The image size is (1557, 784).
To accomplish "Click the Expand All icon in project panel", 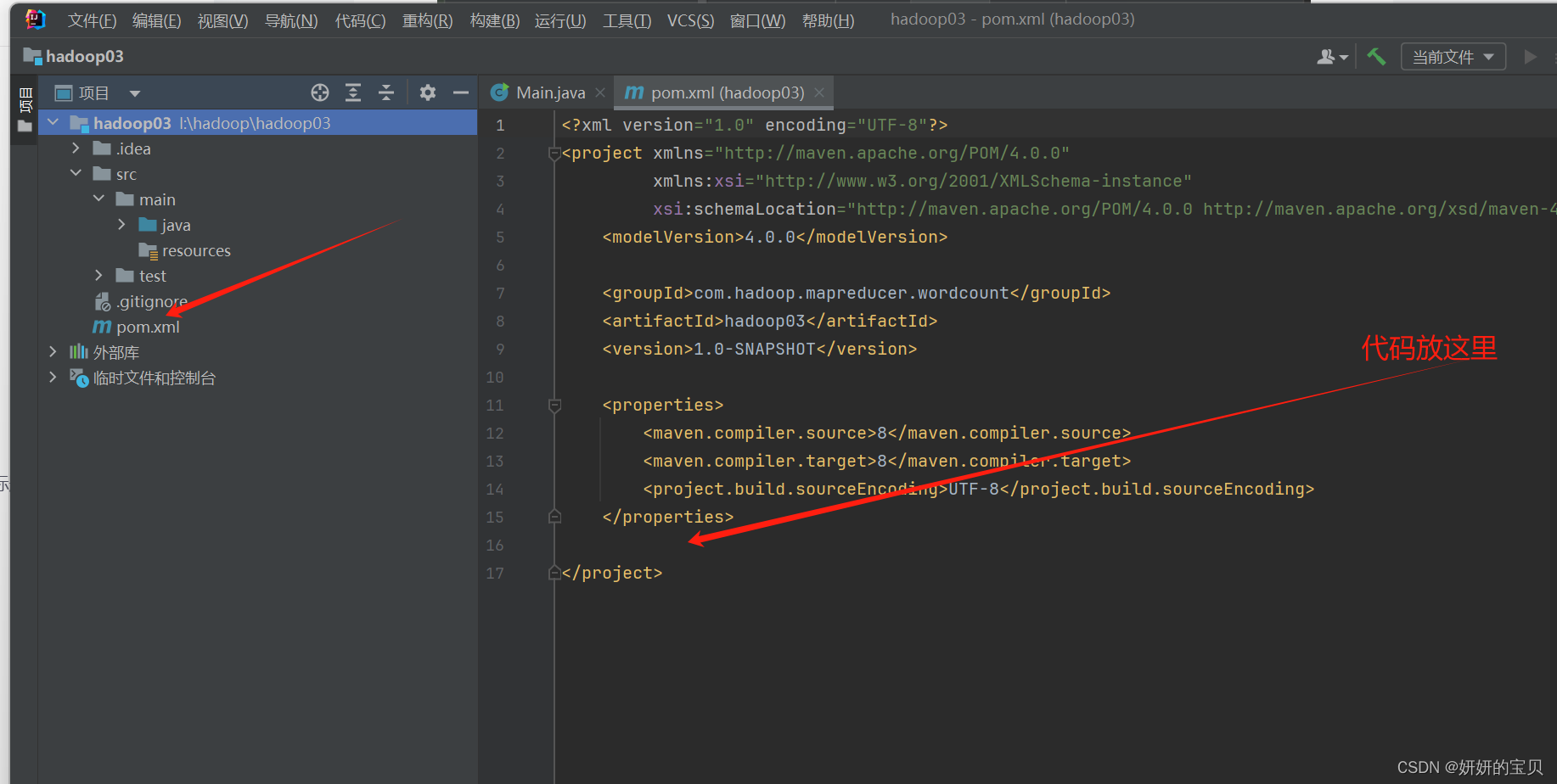I will [x=353, y=92].
